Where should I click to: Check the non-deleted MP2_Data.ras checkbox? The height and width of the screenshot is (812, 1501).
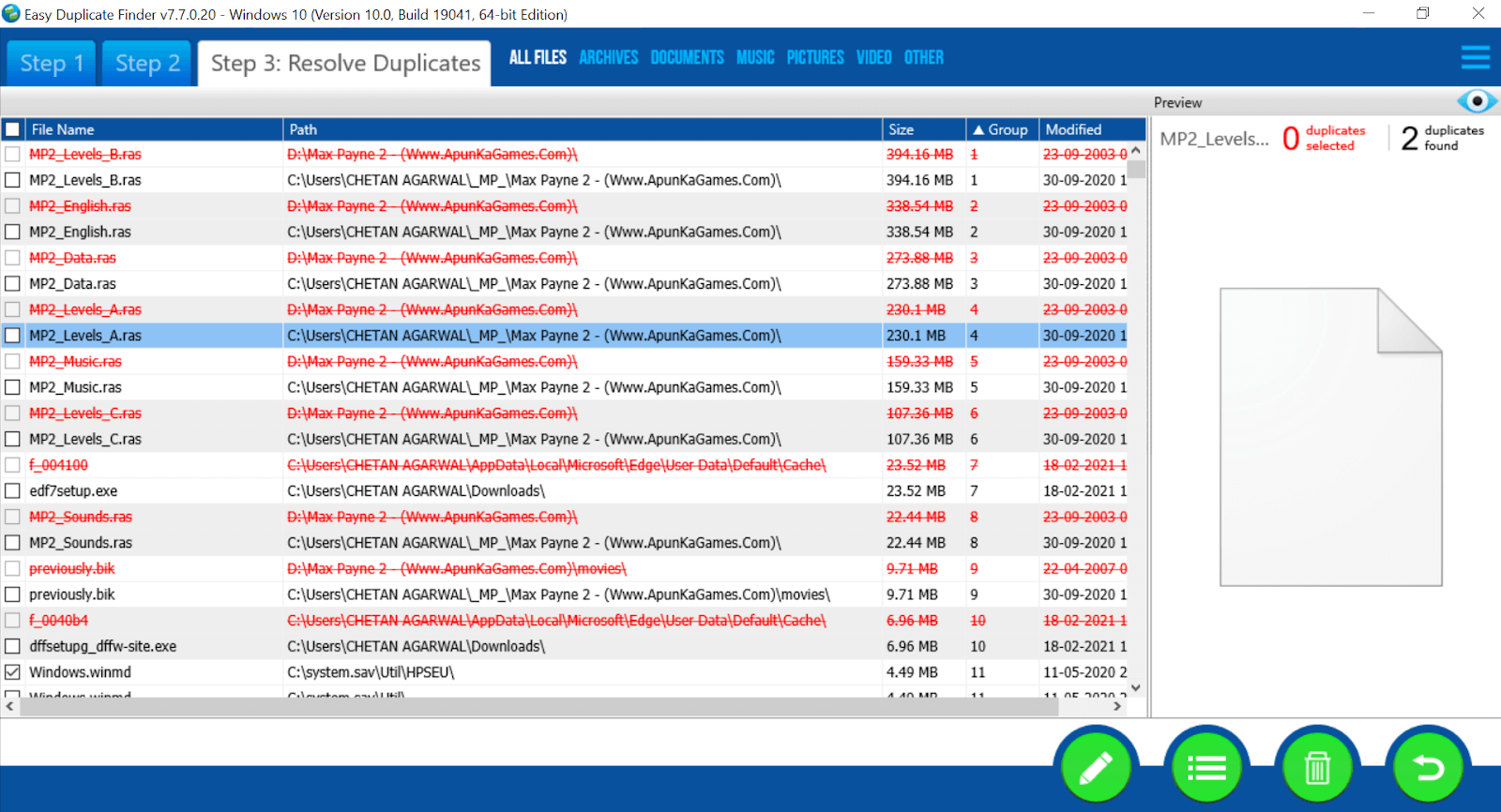click(x=12, y=283)
